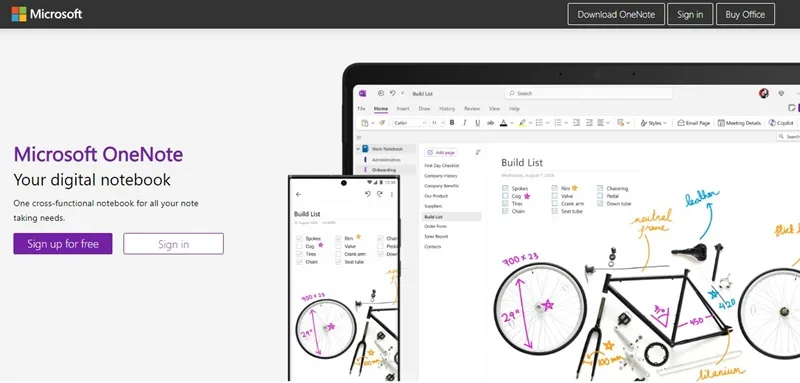Click the undo arrow in the title bar
This screenshot has height=383, width=800.
click(x=392, y=93)
